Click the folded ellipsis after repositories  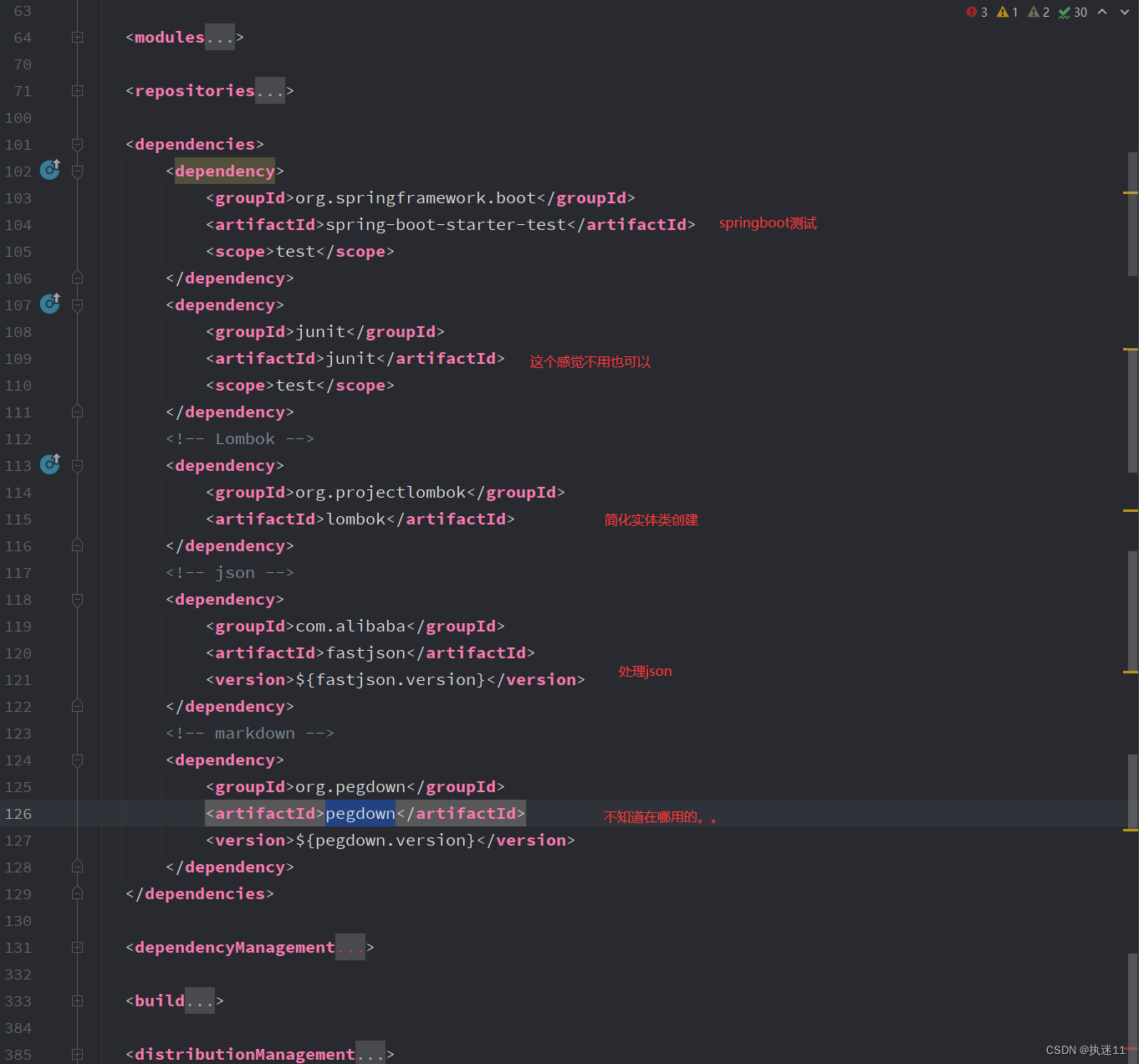[x=270, y=90]
